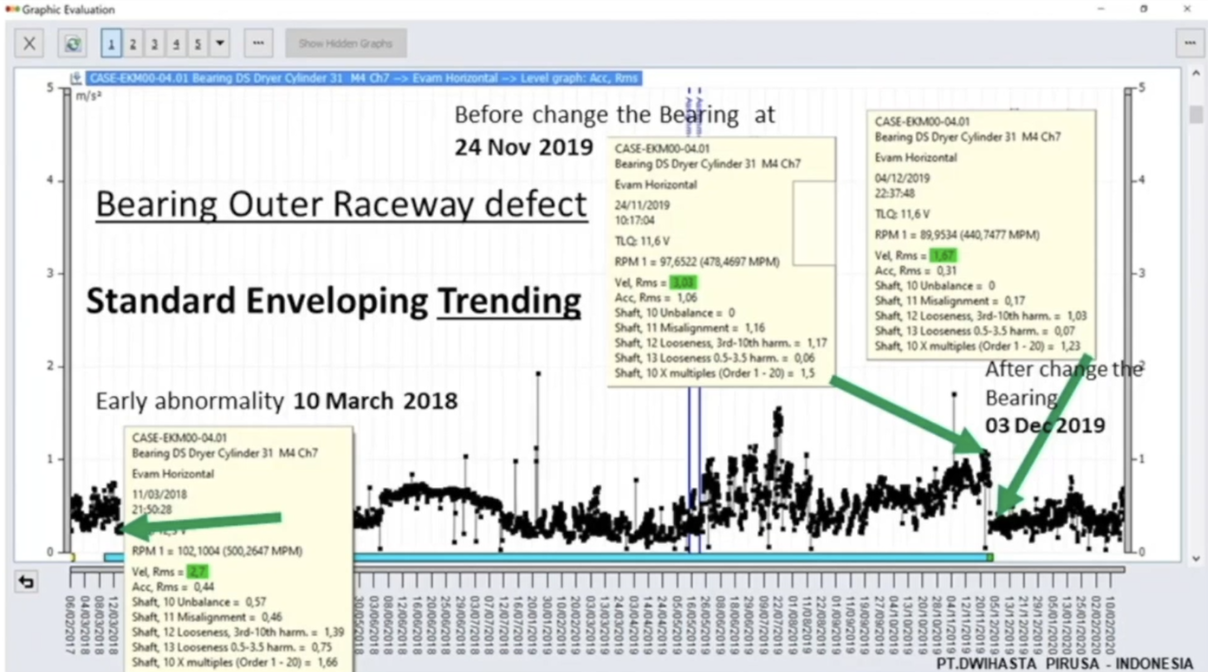
Task: Click the right y-axis range slider bar
Action: (1129, 320)
